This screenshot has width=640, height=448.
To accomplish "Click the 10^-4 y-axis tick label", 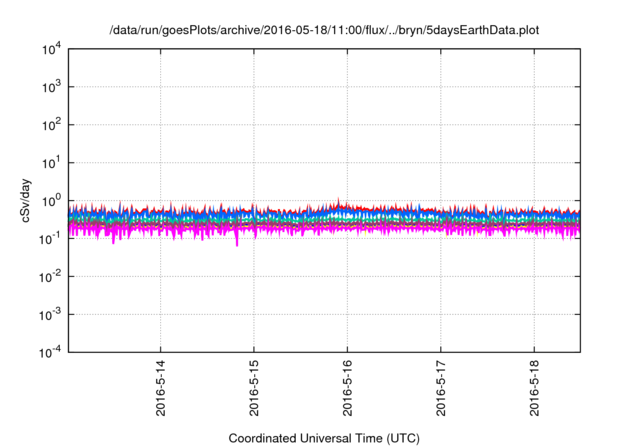I will 51,352.
